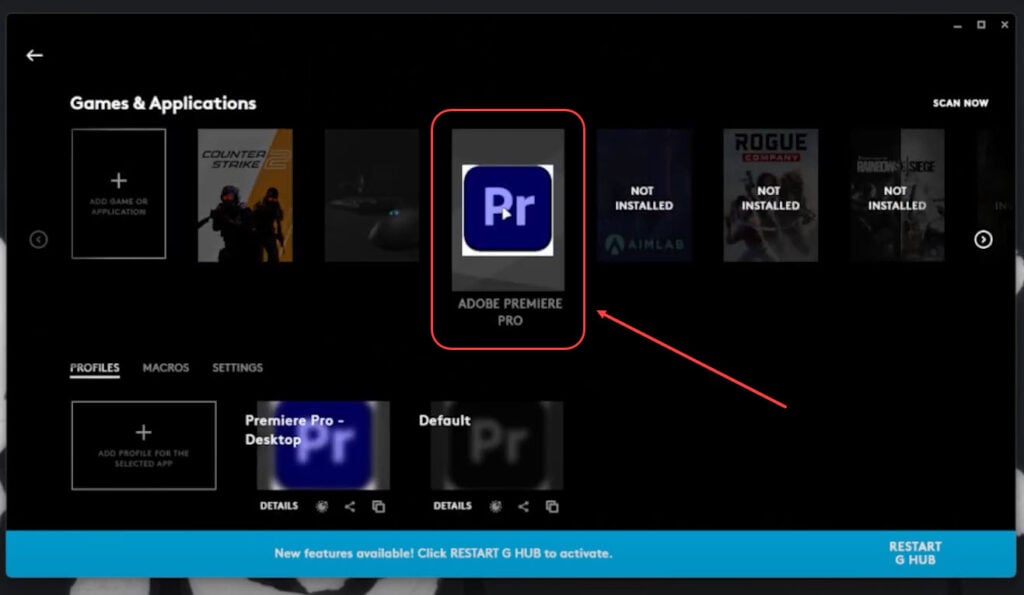
Task: Duplicate the Default profile
Action: [x=552, y=506]
